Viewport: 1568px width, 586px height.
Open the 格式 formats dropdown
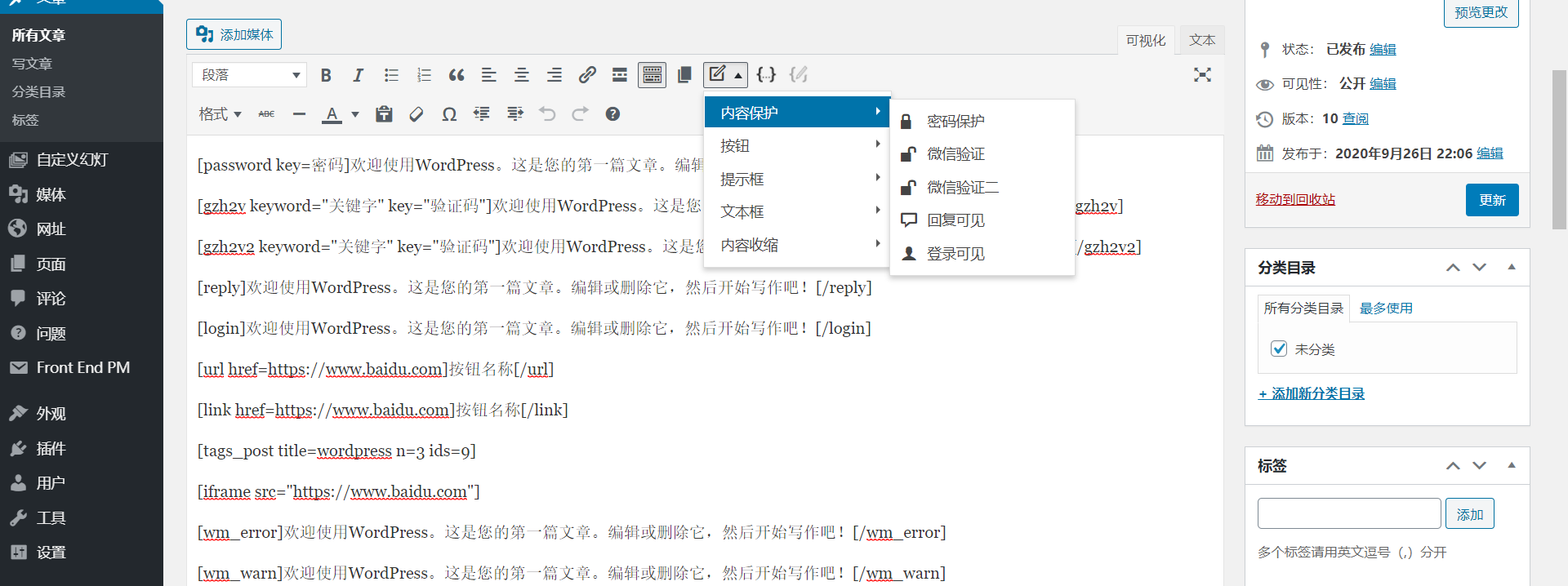click(220, 114)
